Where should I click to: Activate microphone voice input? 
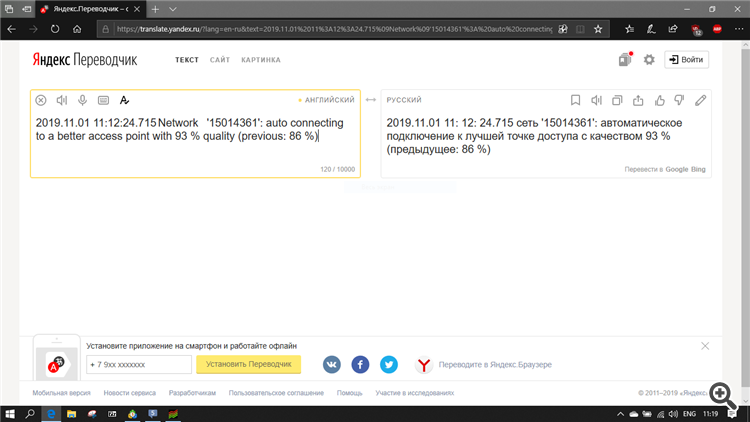pos(82,100)
